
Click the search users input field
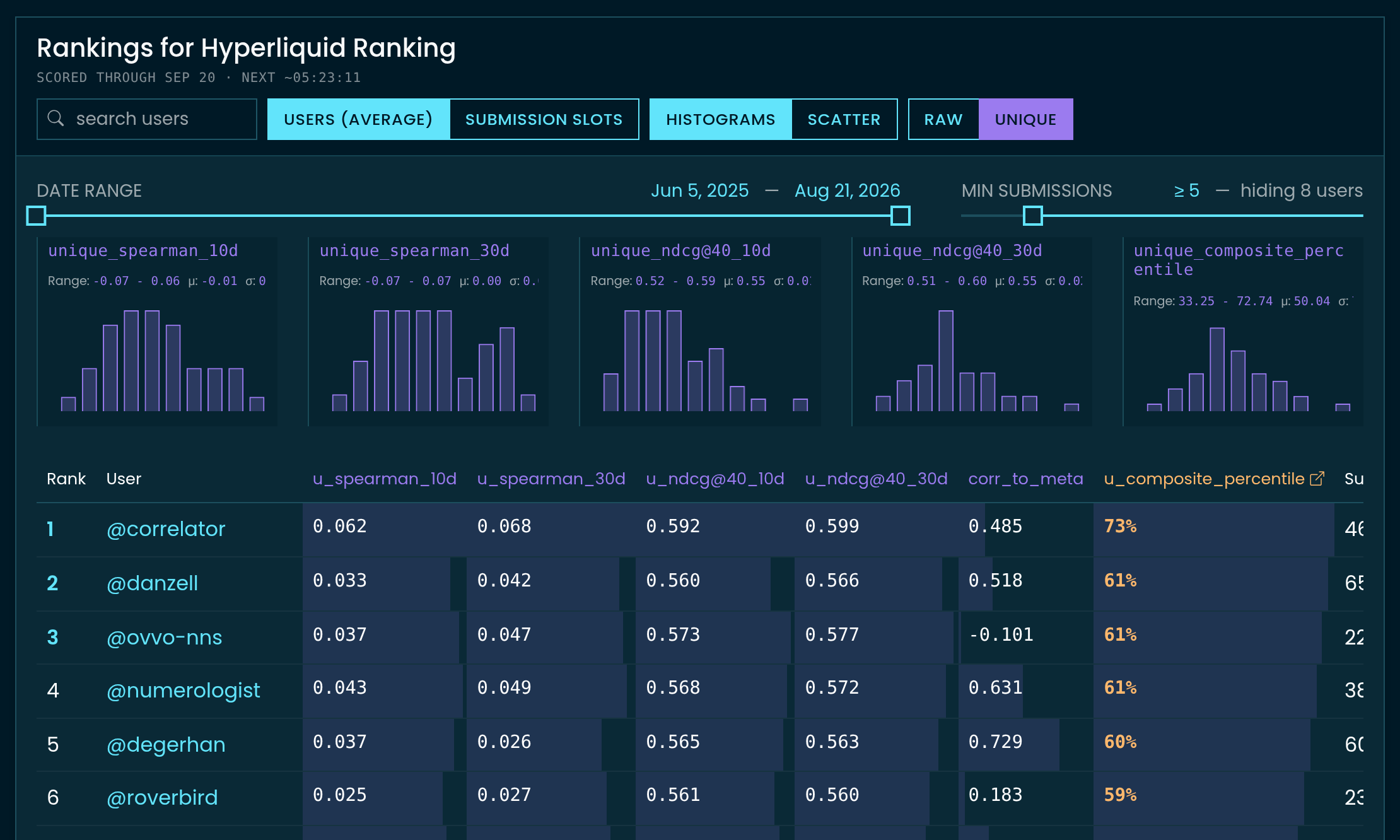point(147,119)
